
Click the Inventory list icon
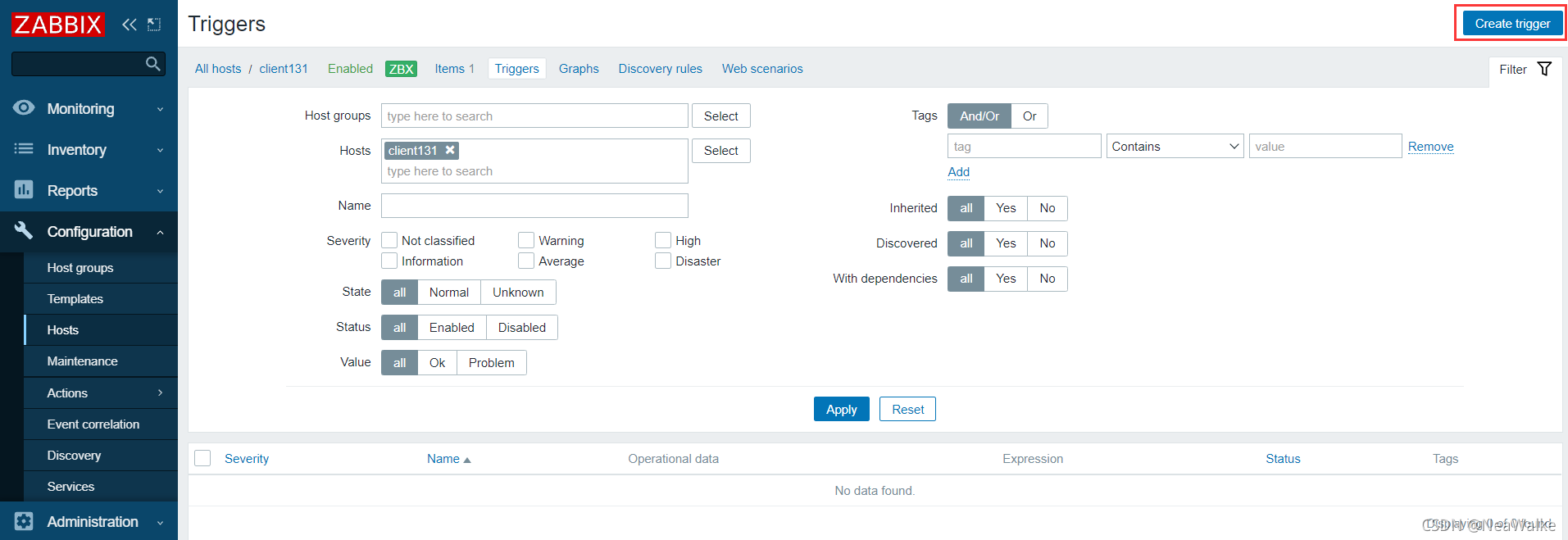pos(24,149)
